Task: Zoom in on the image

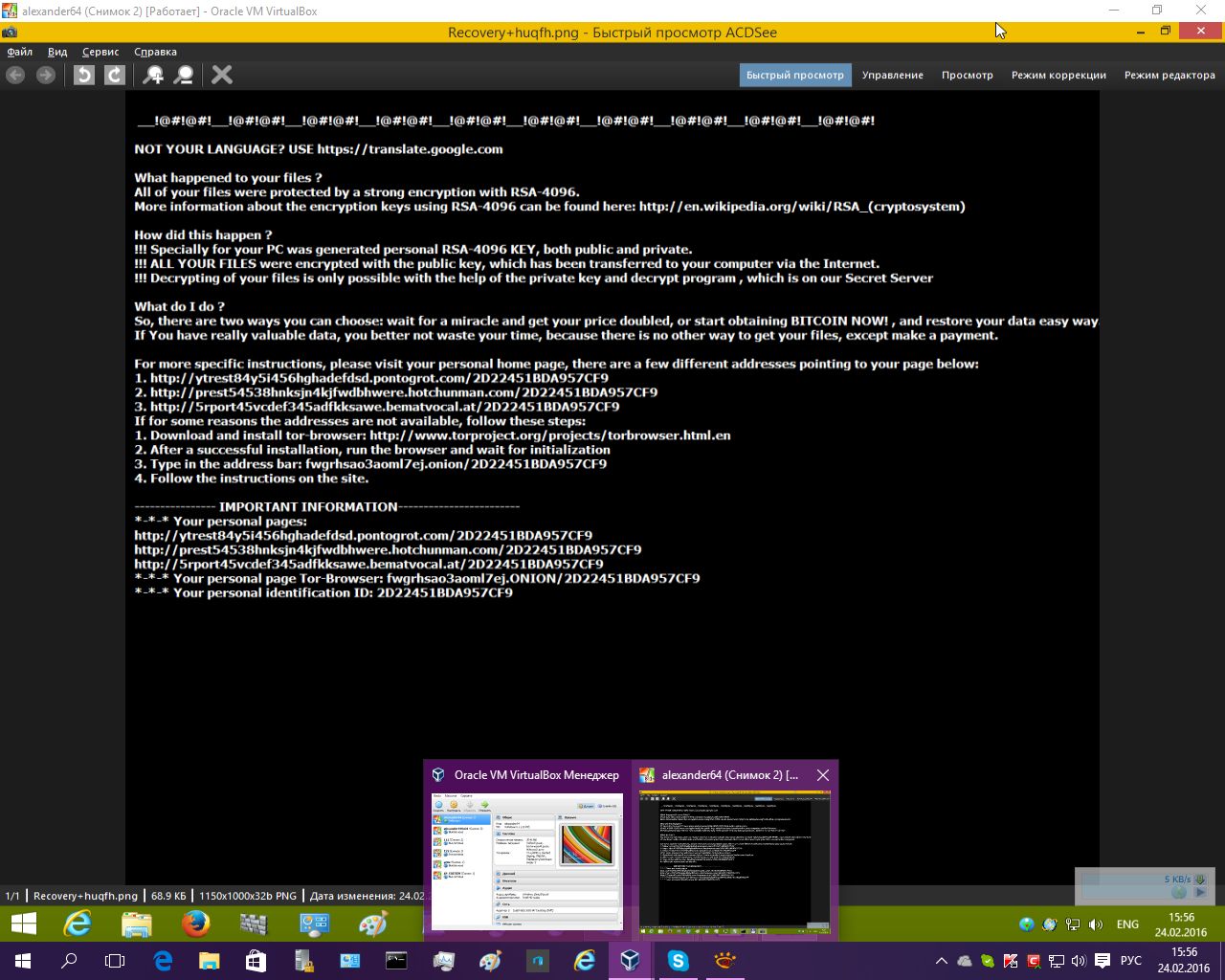Action: coord(153,75)
